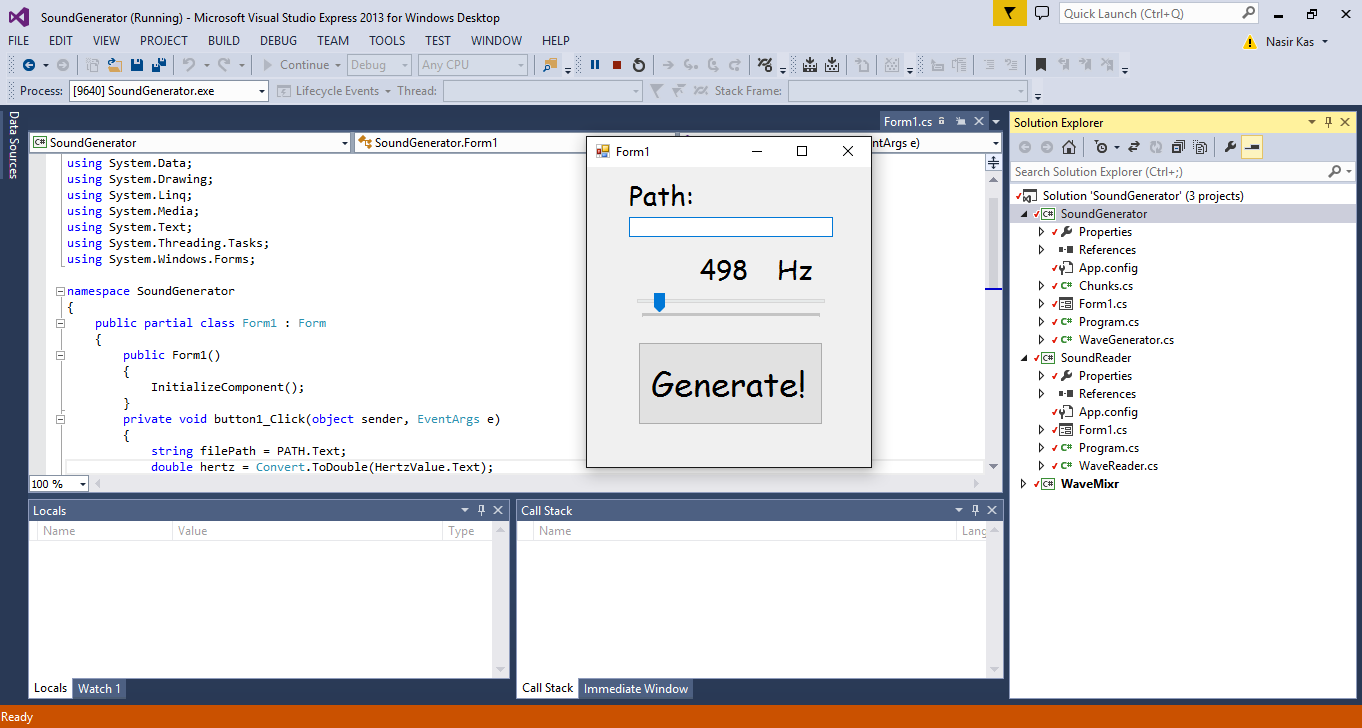Collapse all items in Solution Explorer

click(1179, 147)
